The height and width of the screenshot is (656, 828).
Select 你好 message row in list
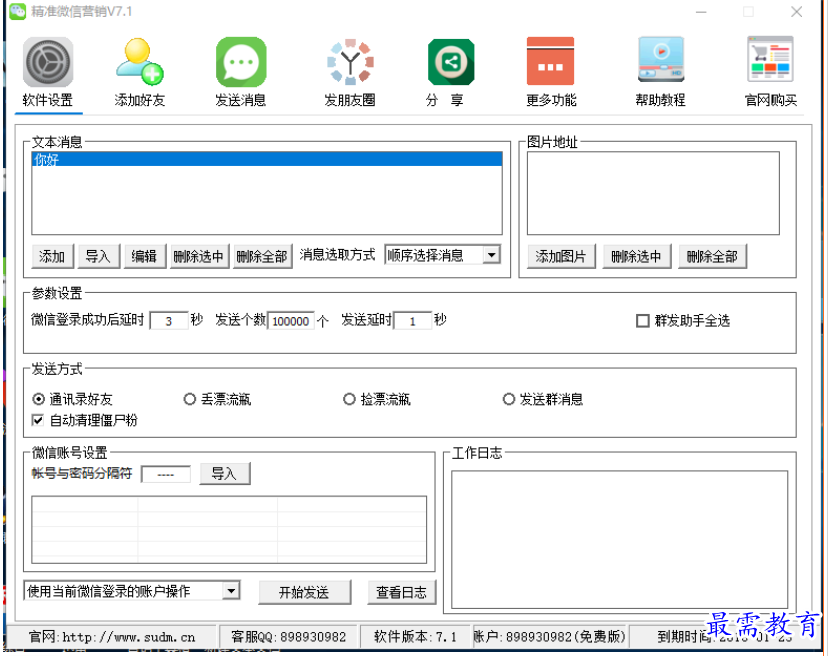point(267,159)
